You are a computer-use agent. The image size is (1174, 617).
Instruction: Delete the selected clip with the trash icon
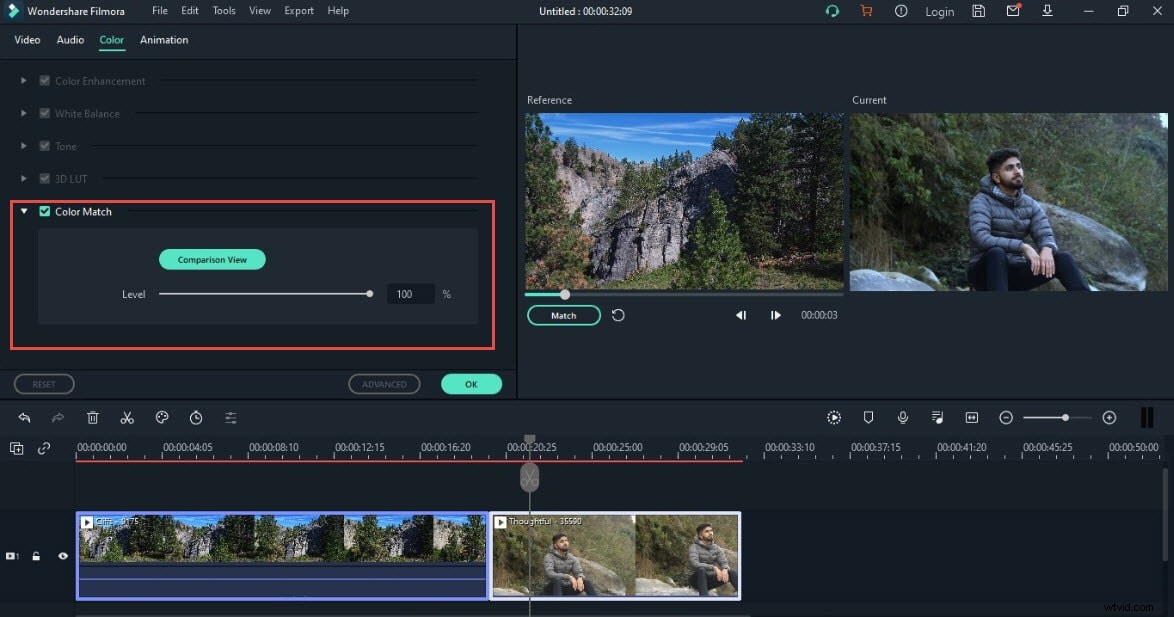click(92, 417)
